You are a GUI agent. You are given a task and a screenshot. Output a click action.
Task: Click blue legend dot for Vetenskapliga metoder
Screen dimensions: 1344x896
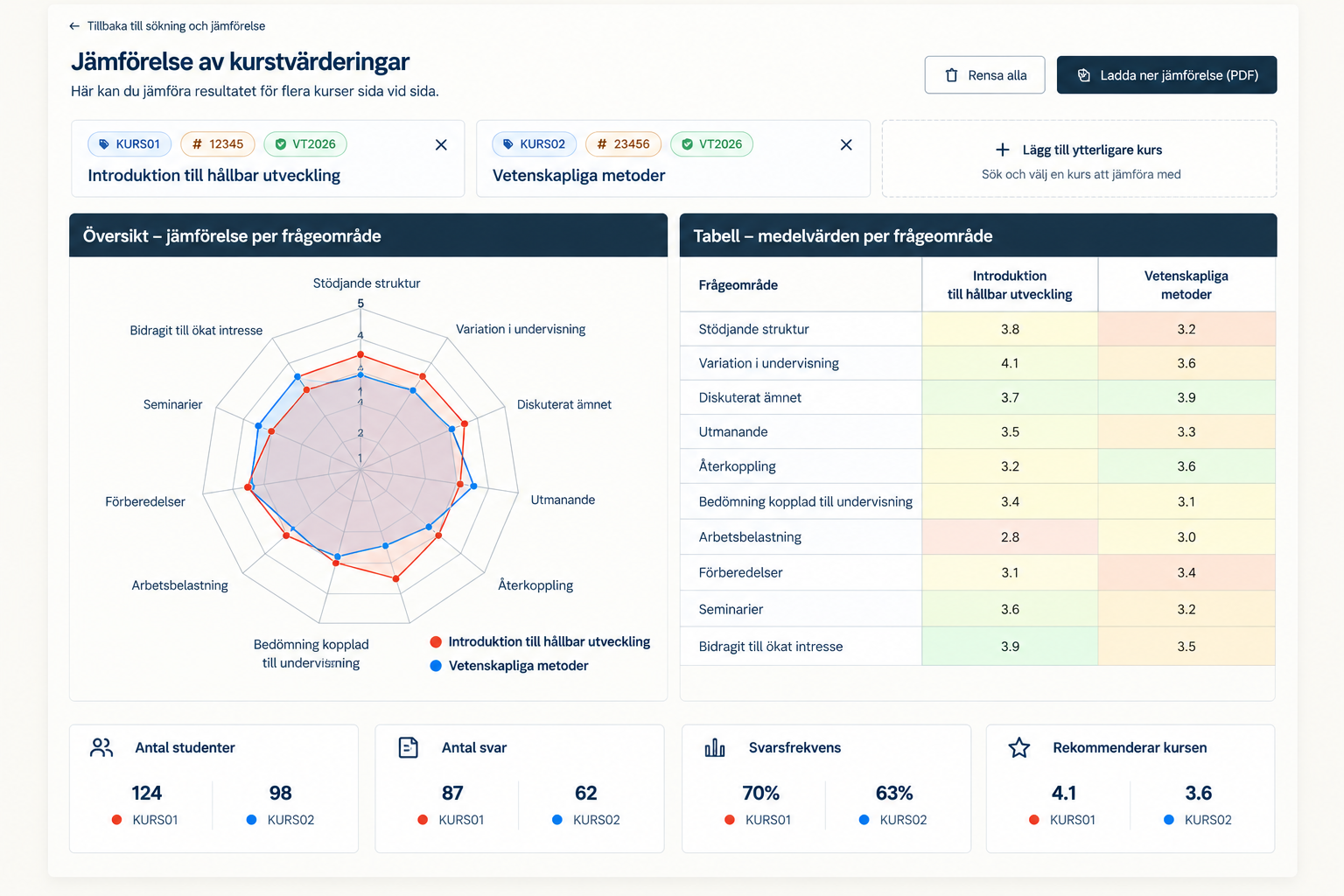[x=436, y=666]
